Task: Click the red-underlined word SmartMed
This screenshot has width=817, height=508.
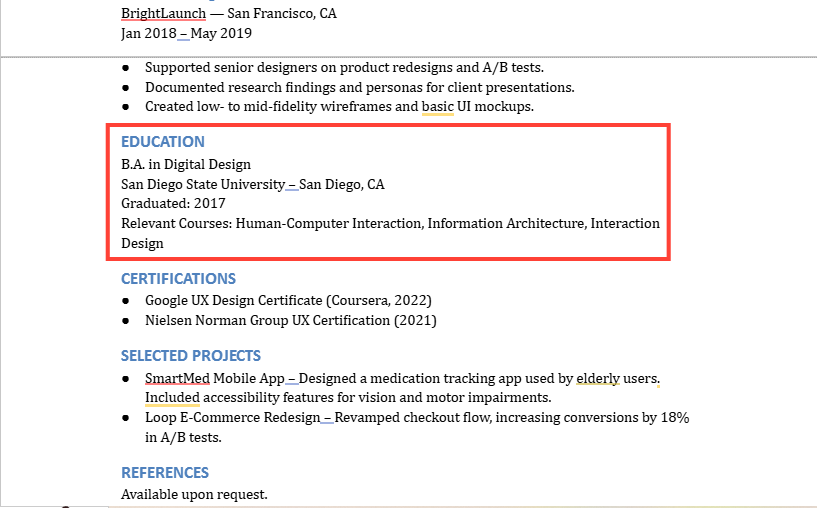Action: tap(177, 378)
